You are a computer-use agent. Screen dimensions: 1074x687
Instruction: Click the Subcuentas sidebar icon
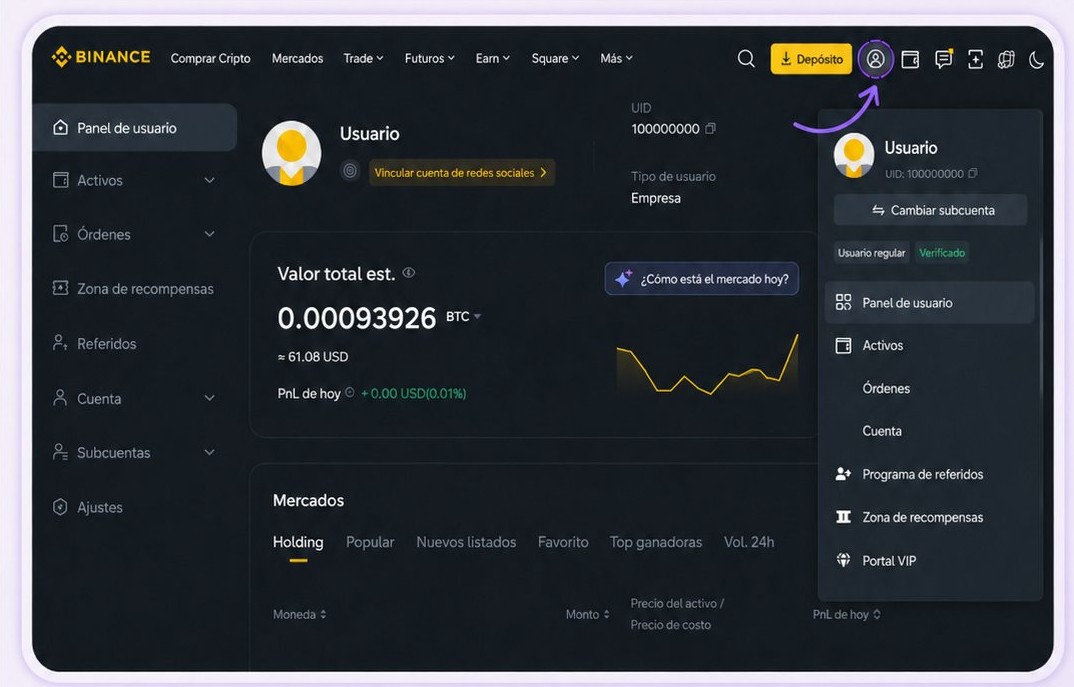coord(60,452)
